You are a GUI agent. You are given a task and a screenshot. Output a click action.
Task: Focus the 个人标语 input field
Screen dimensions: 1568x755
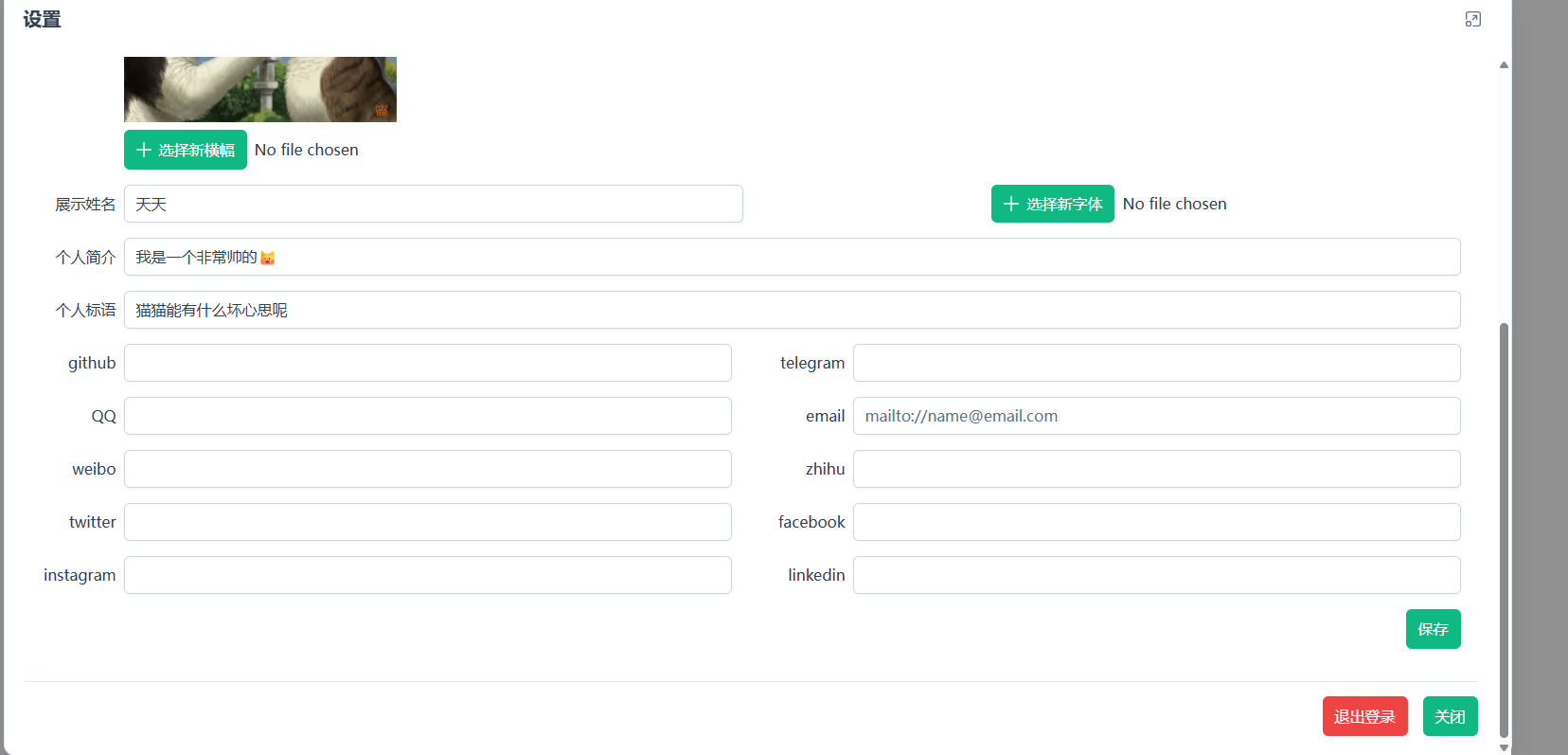tap(793, 310)
